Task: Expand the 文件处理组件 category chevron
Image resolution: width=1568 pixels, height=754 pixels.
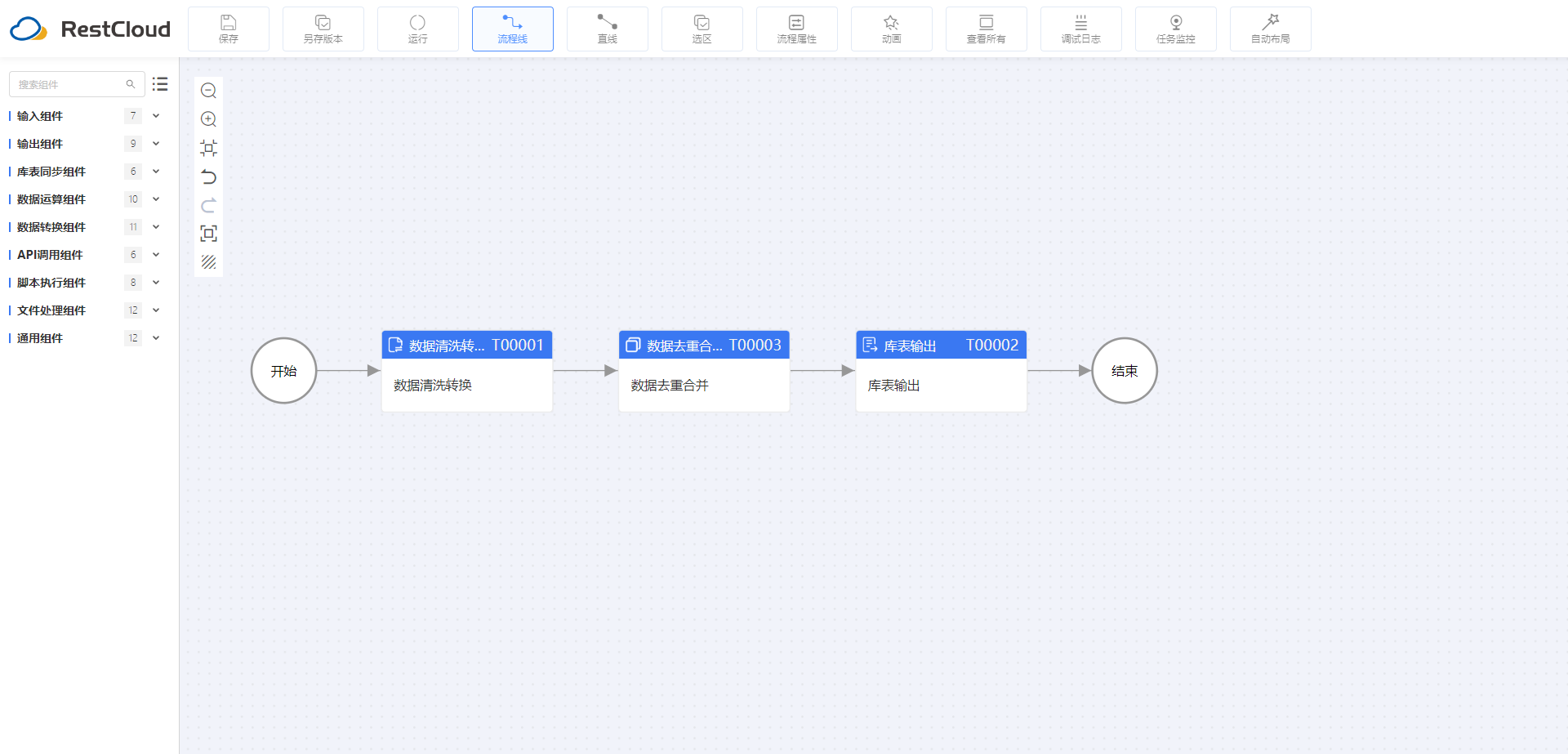Action: [x=156, y=310]
